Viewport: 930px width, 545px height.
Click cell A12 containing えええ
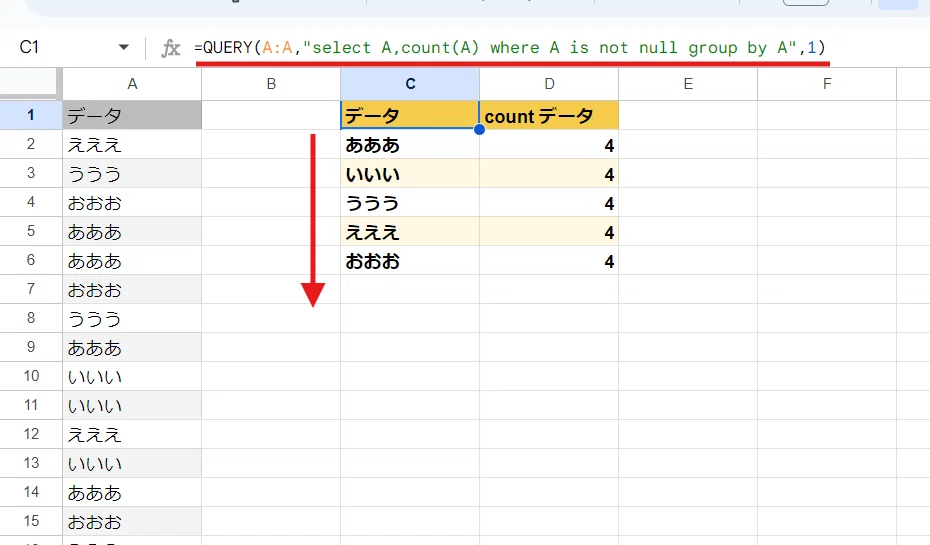pyautogui.click(x=132, y=435)
